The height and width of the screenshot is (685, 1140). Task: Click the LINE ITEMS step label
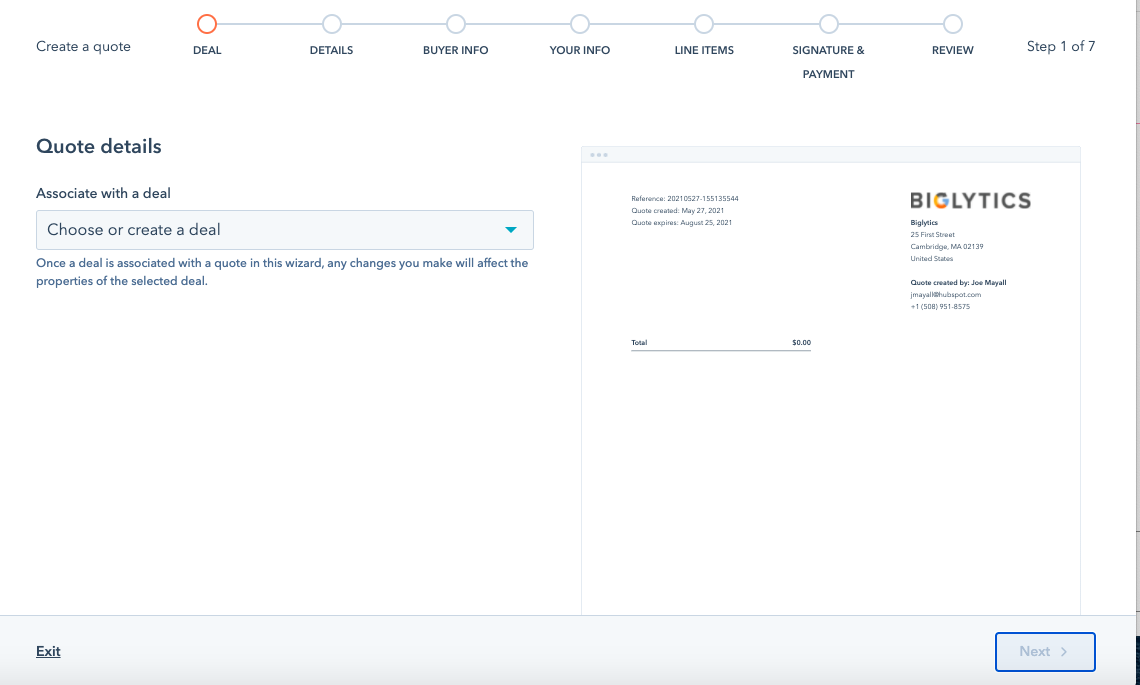click(704, 50)
